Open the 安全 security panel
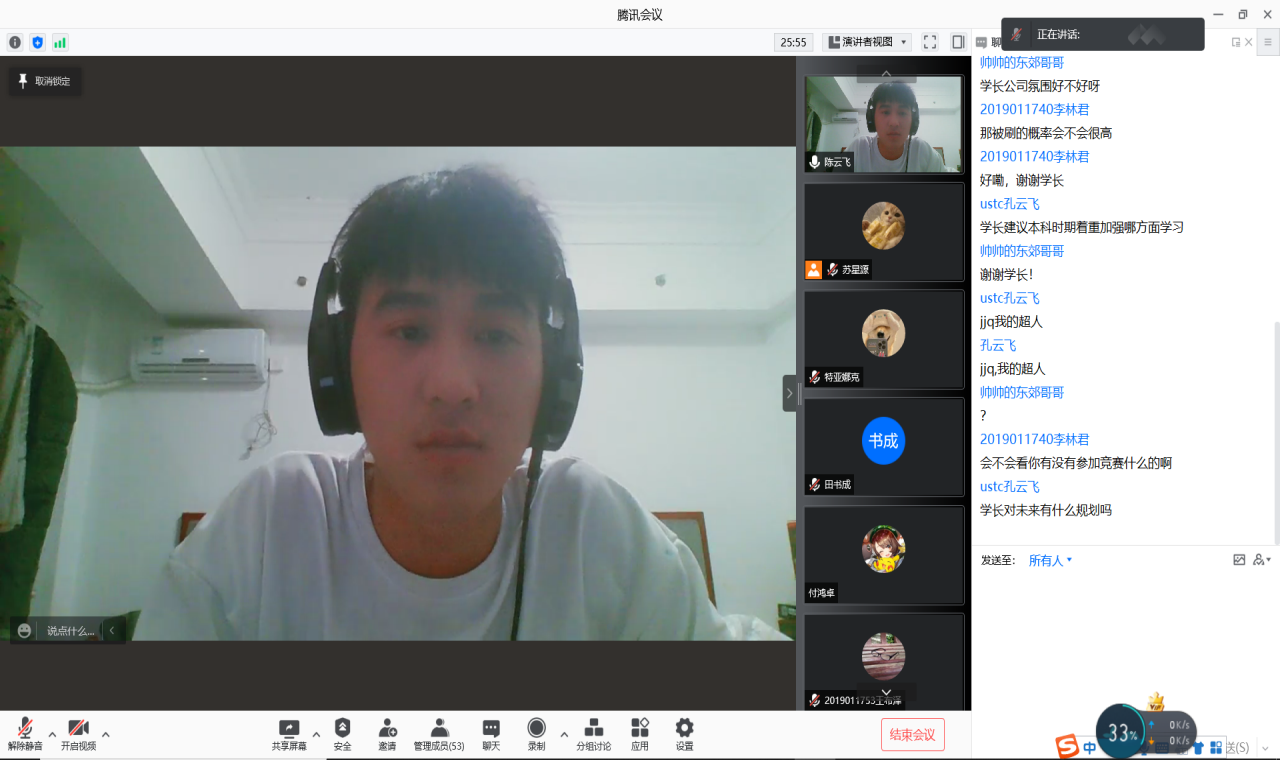Screen dimensions: 1280x760 coord(342,734)
